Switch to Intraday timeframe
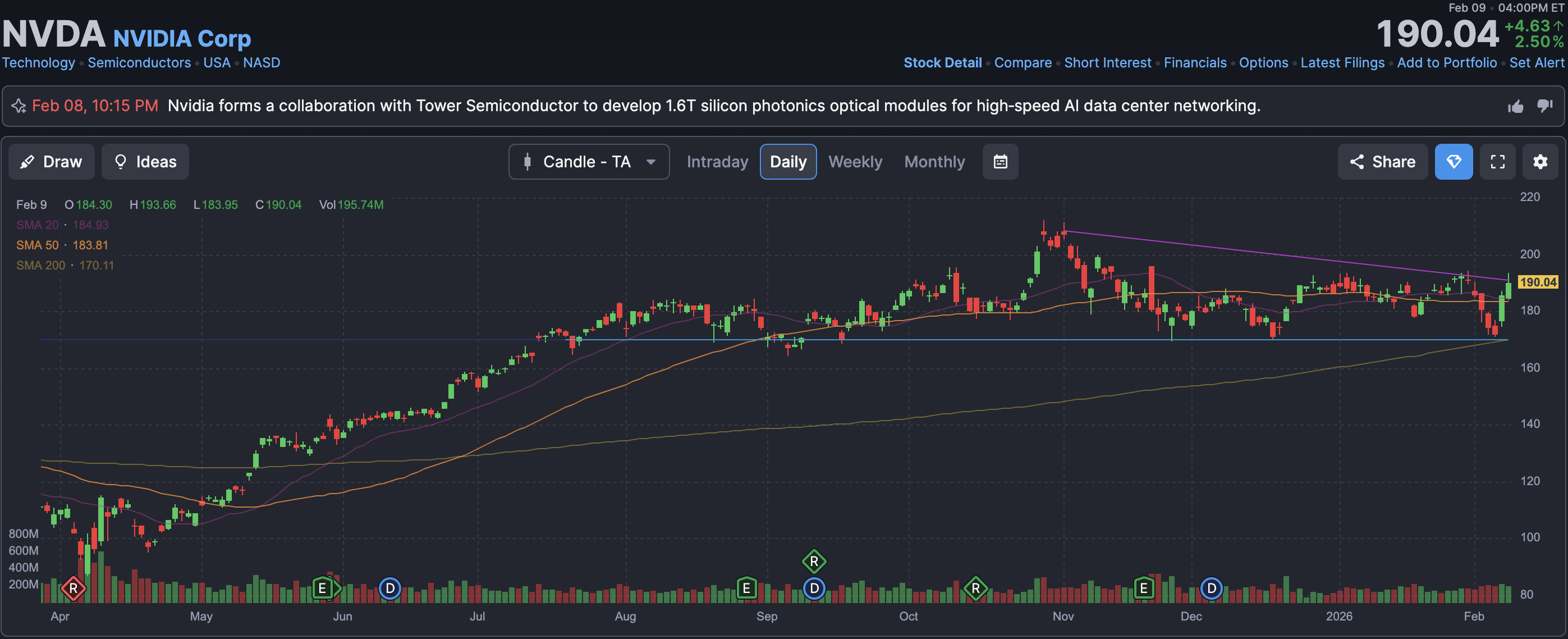Screen dimensions: 1568x639 (x=717, y=161)
